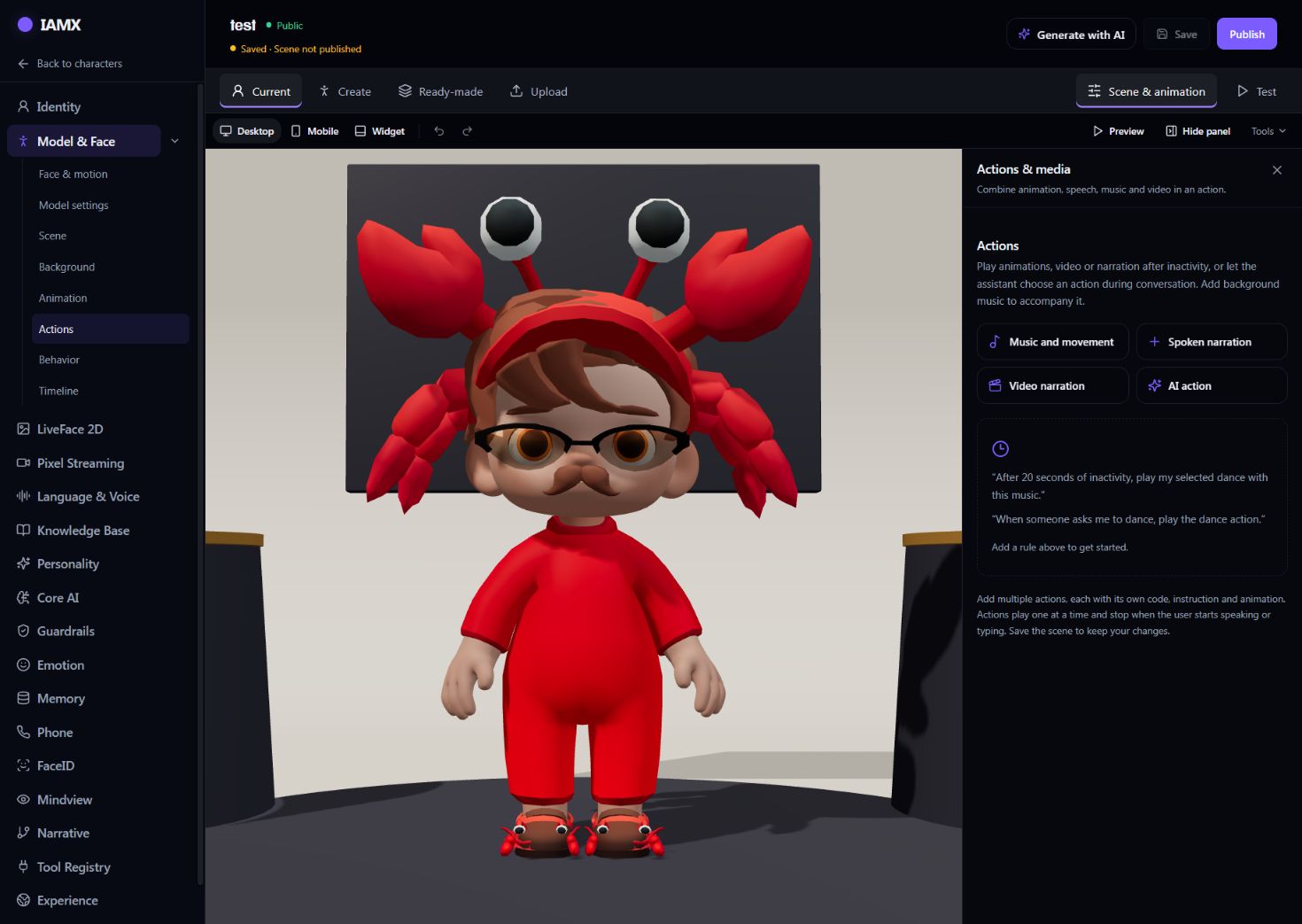1302x924 pixels.
Task: Switch to Ready-made tab
Action: (440, 91)
